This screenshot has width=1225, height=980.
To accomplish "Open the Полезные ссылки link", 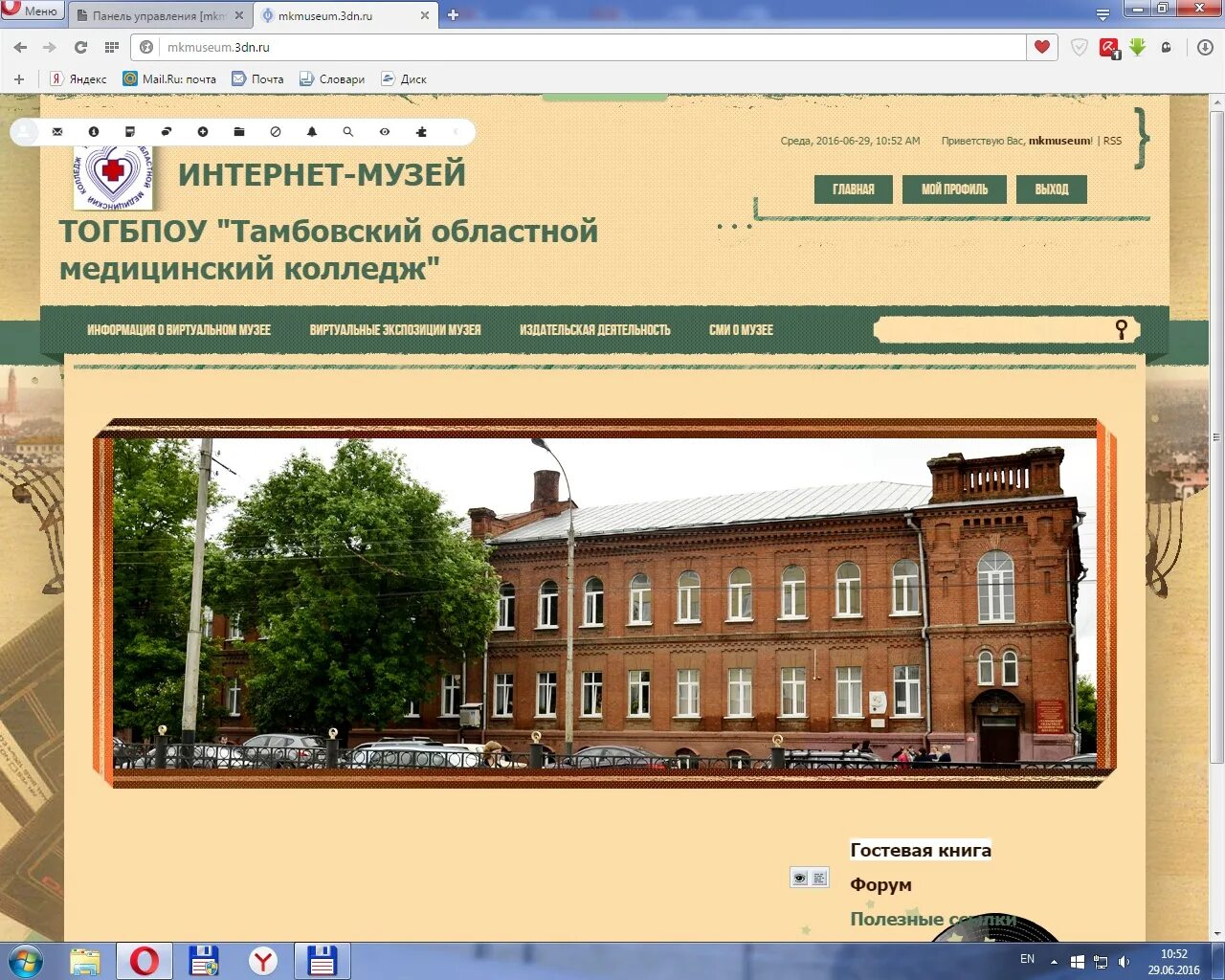I will coord(933,919).
